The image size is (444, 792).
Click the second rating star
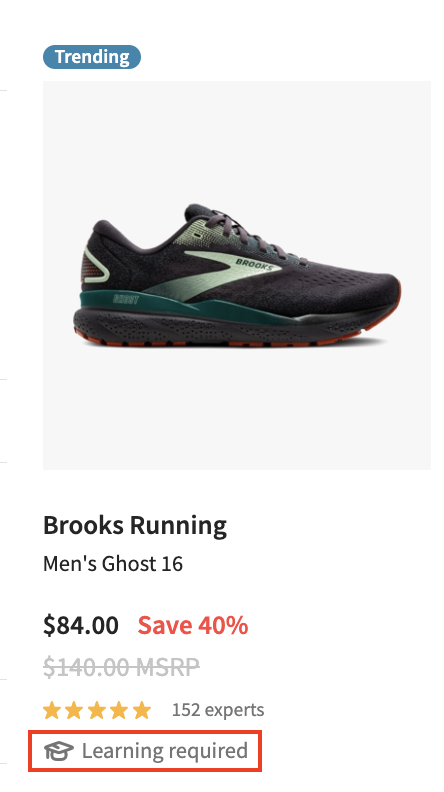click(x=74, y=710)
